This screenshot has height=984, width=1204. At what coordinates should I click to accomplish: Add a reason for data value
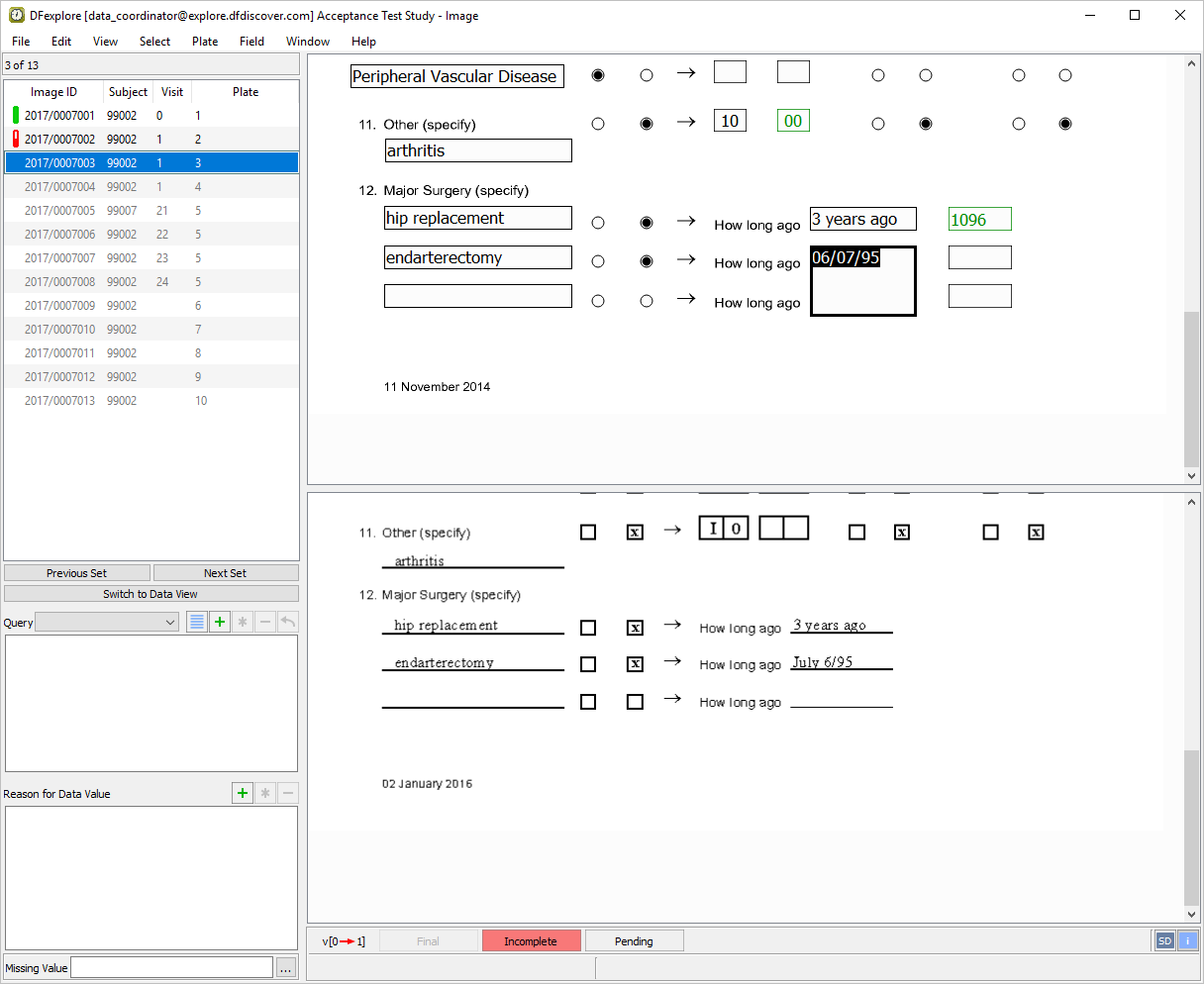pyautogui.click(x=243, y=794)
